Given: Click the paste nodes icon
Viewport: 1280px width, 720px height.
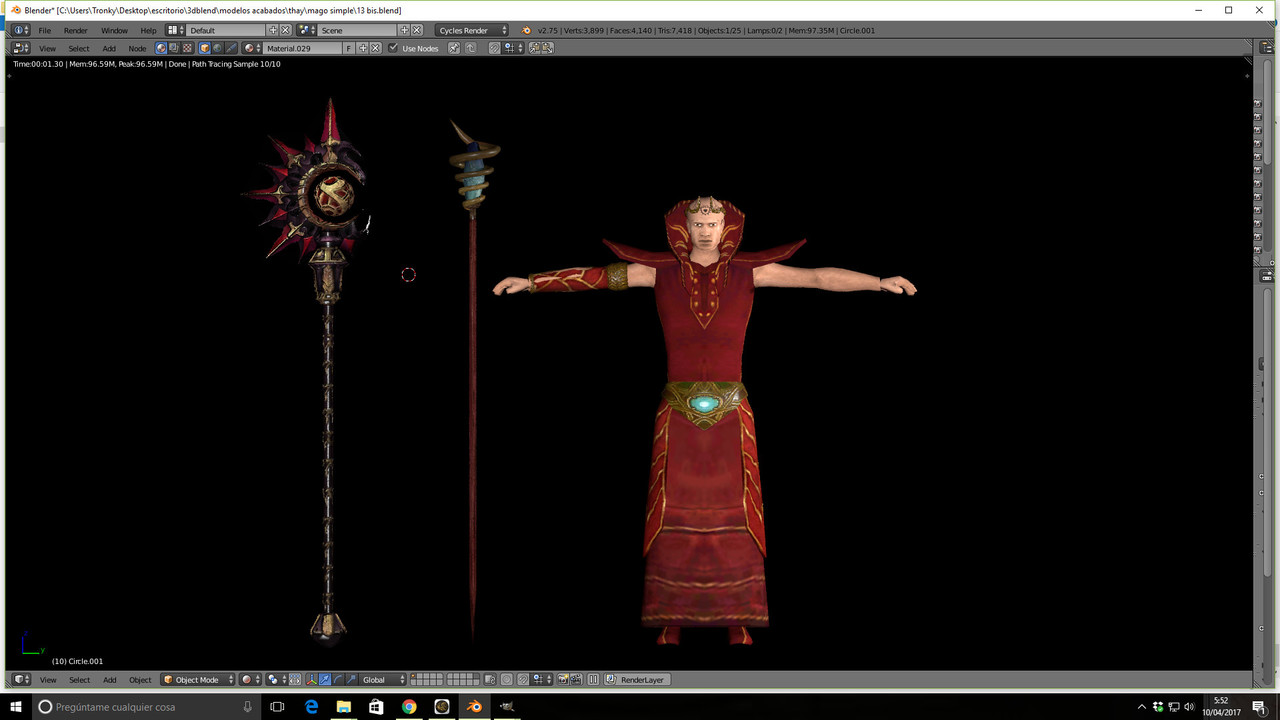Looking at the screenshot, I should coord(547,48).
